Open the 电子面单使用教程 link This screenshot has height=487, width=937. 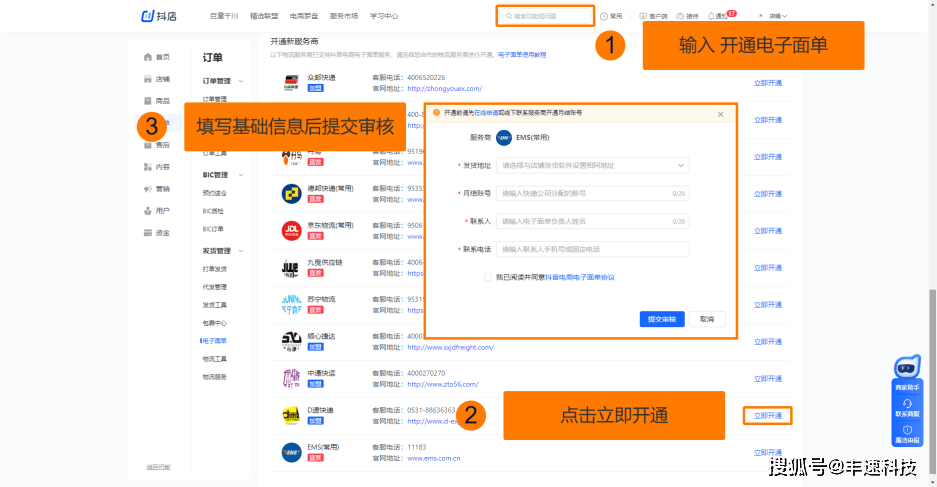[522, 55]
